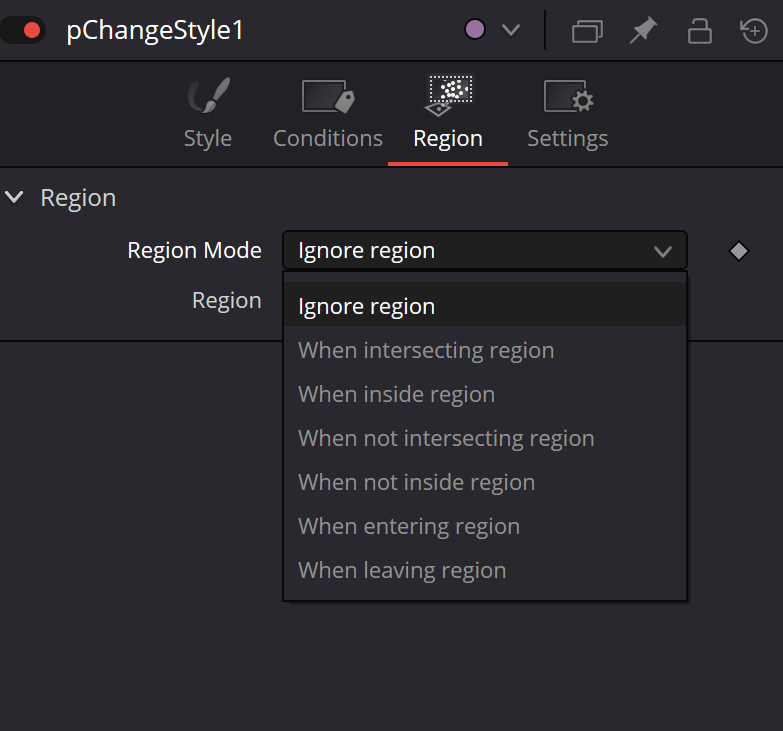Open the Region Mode combo box
The width and height of the screenshot is (783, 731).
click(485, 250)
